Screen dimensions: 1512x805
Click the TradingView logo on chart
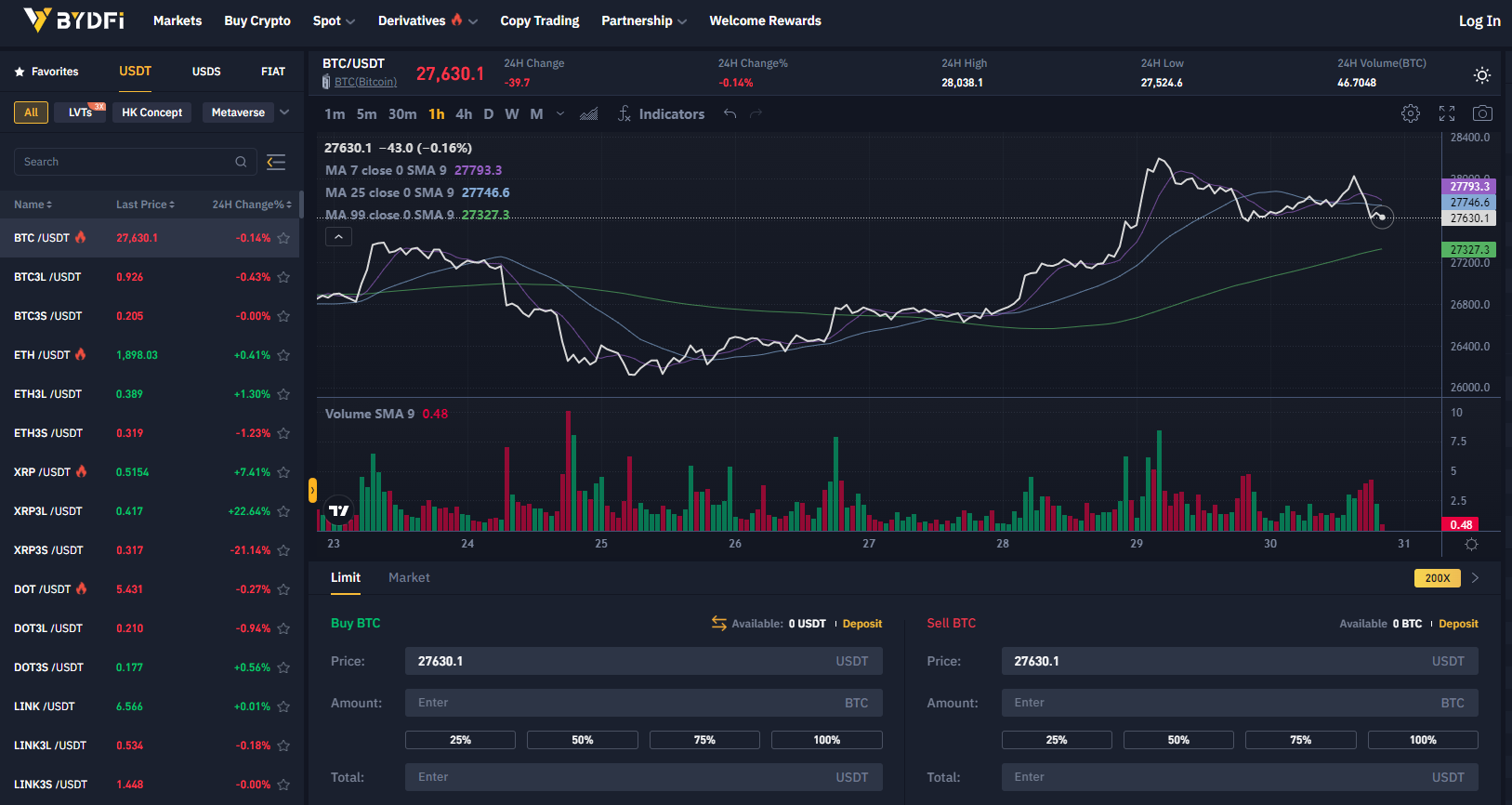pyautogui.click(x=339, y=510)
